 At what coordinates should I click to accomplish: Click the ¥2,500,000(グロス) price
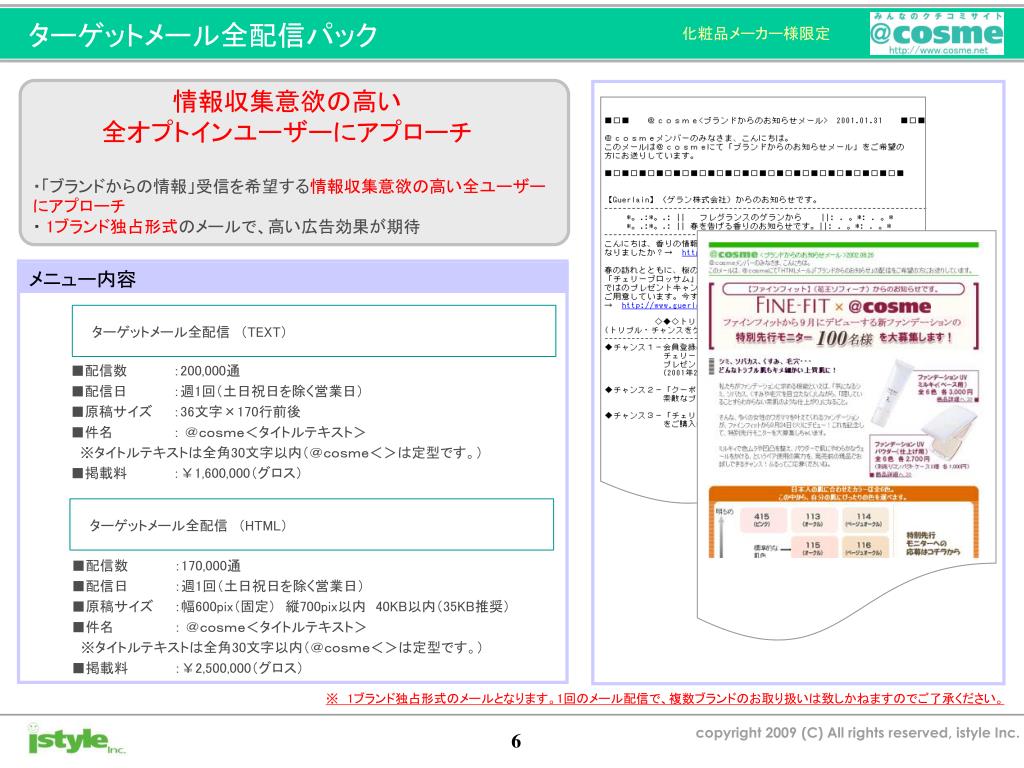(x=242, y=667)
